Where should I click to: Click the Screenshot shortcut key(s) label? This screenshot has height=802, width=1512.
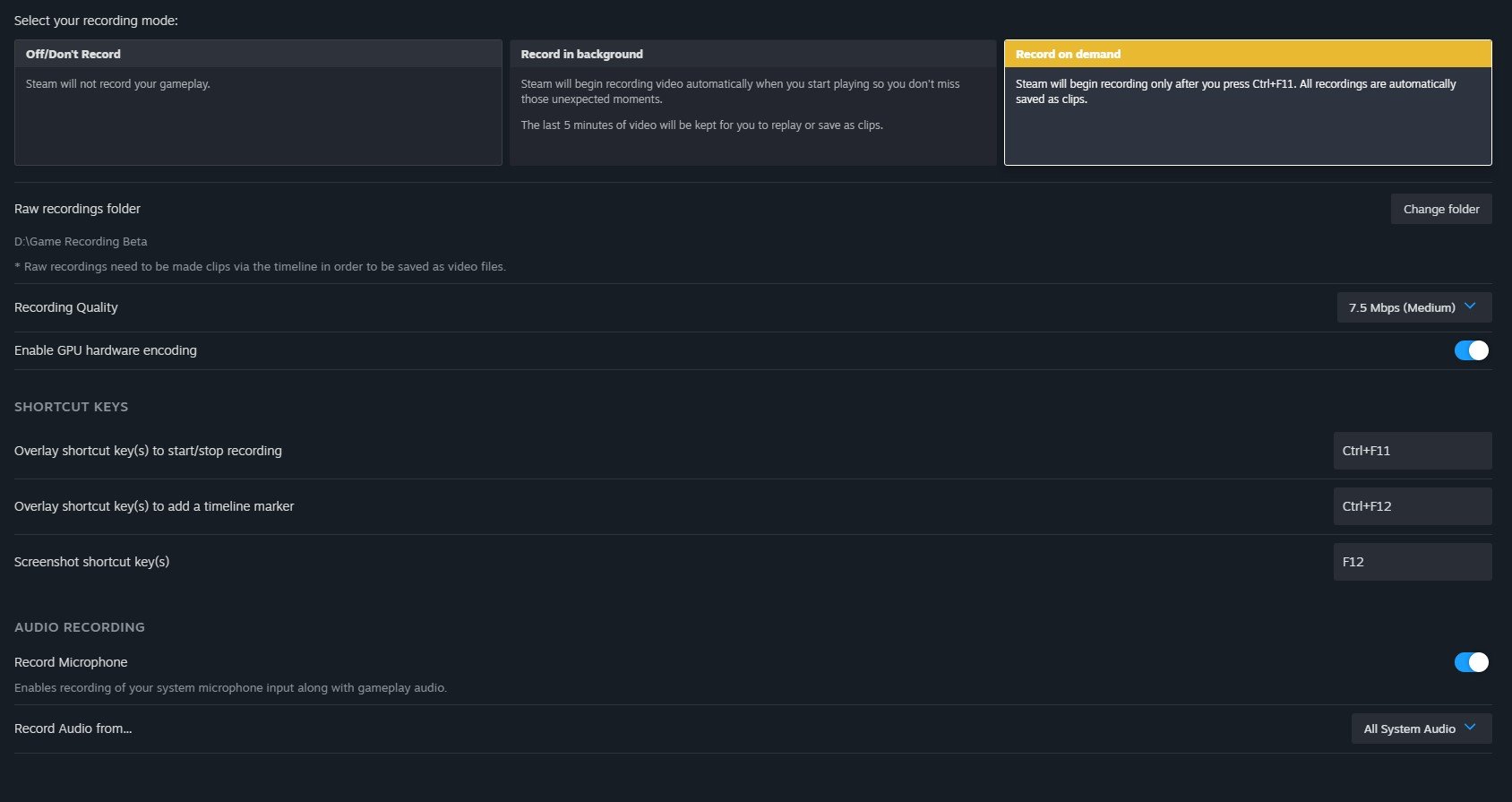(92, 562)
